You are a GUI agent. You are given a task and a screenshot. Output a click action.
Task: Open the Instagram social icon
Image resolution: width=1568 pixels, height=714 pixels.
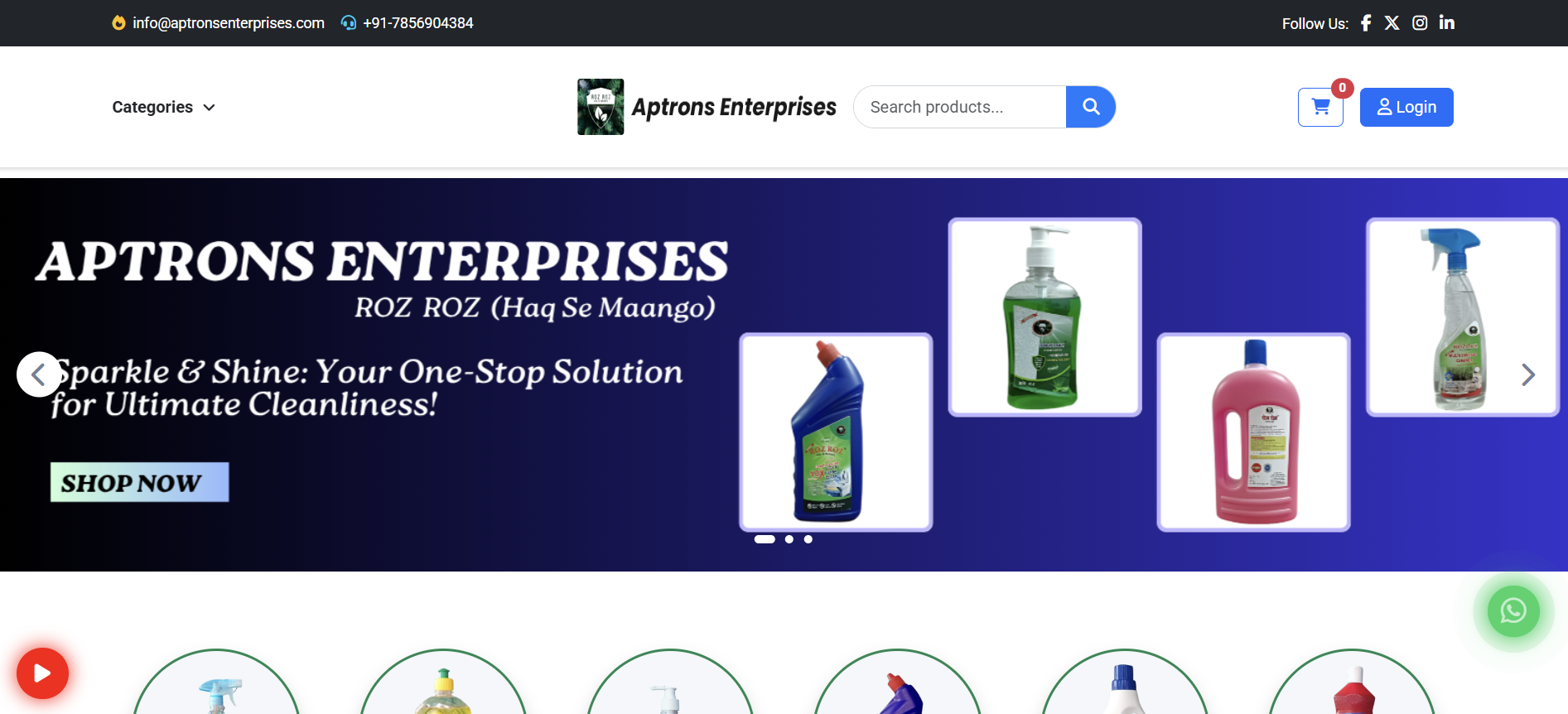coord(1420,23)
